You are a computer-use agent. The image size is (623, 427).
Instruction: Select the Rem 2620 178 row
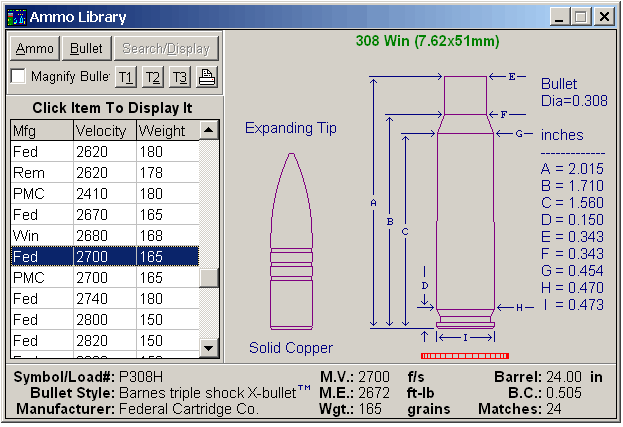105,173
